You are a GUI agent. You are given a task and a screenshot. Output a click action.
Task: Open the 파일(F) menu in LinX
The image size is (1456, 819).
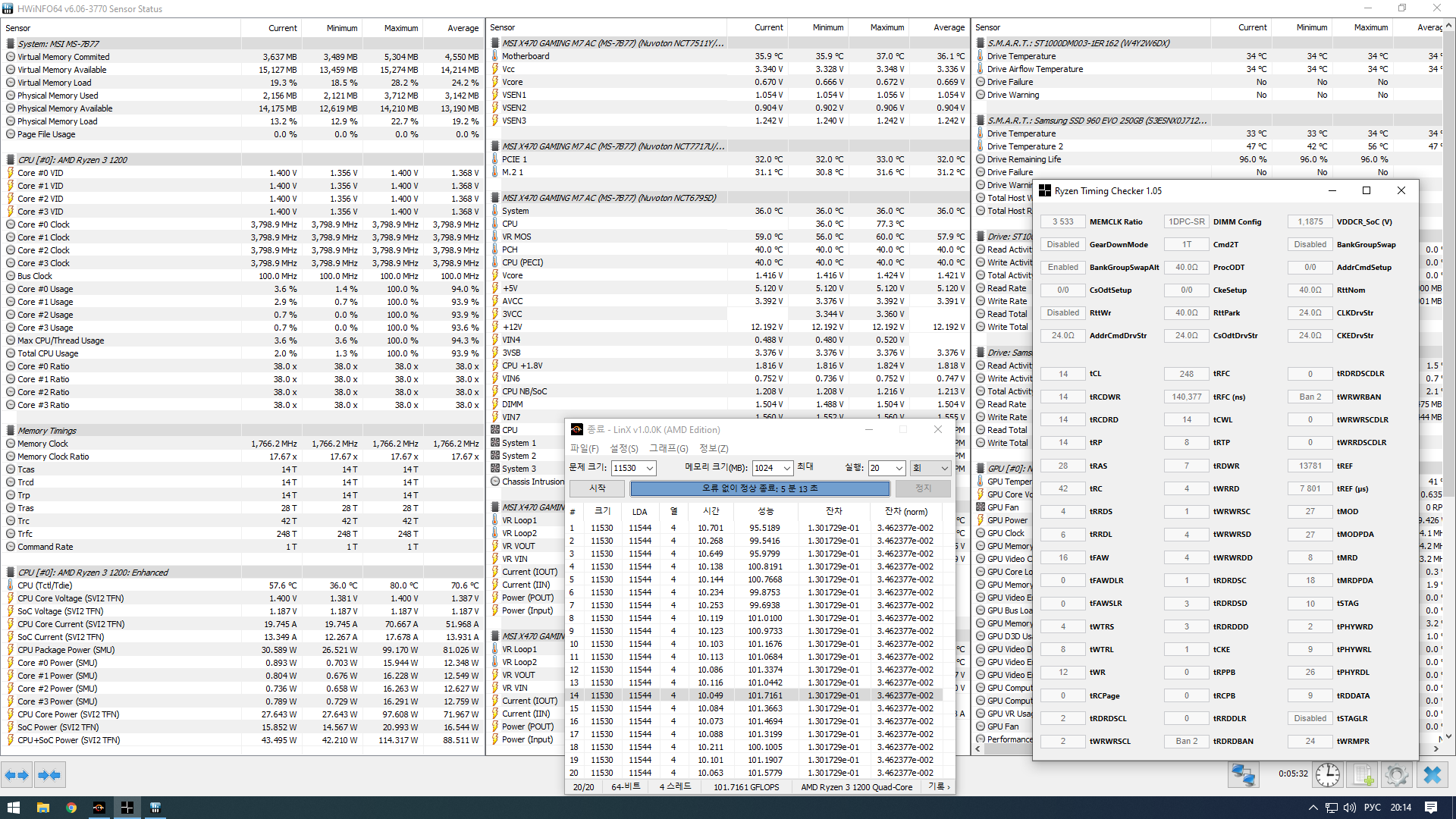point(584,448)
